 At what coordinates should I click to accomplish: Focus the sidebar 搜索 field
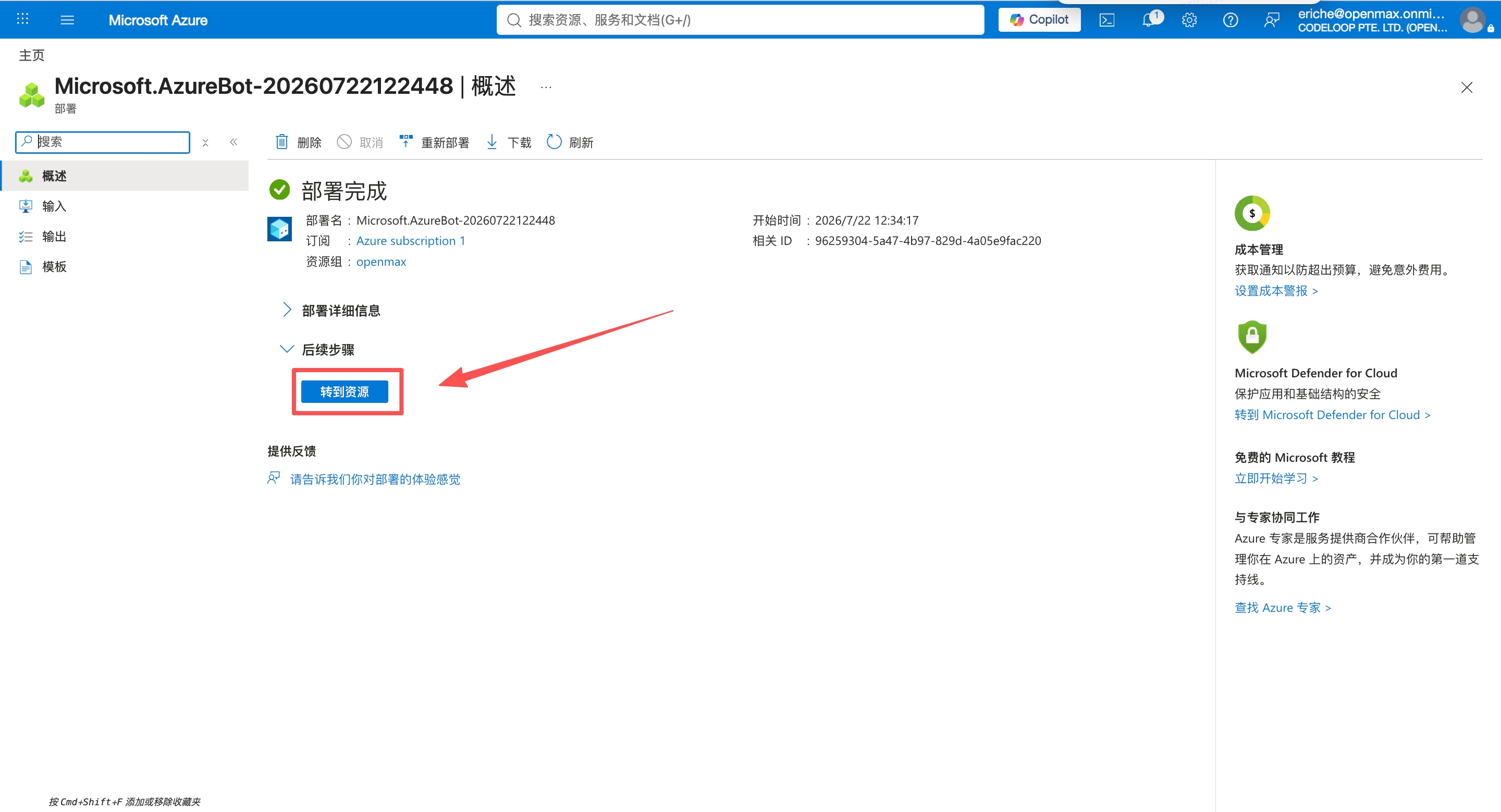tap(103, 142)
